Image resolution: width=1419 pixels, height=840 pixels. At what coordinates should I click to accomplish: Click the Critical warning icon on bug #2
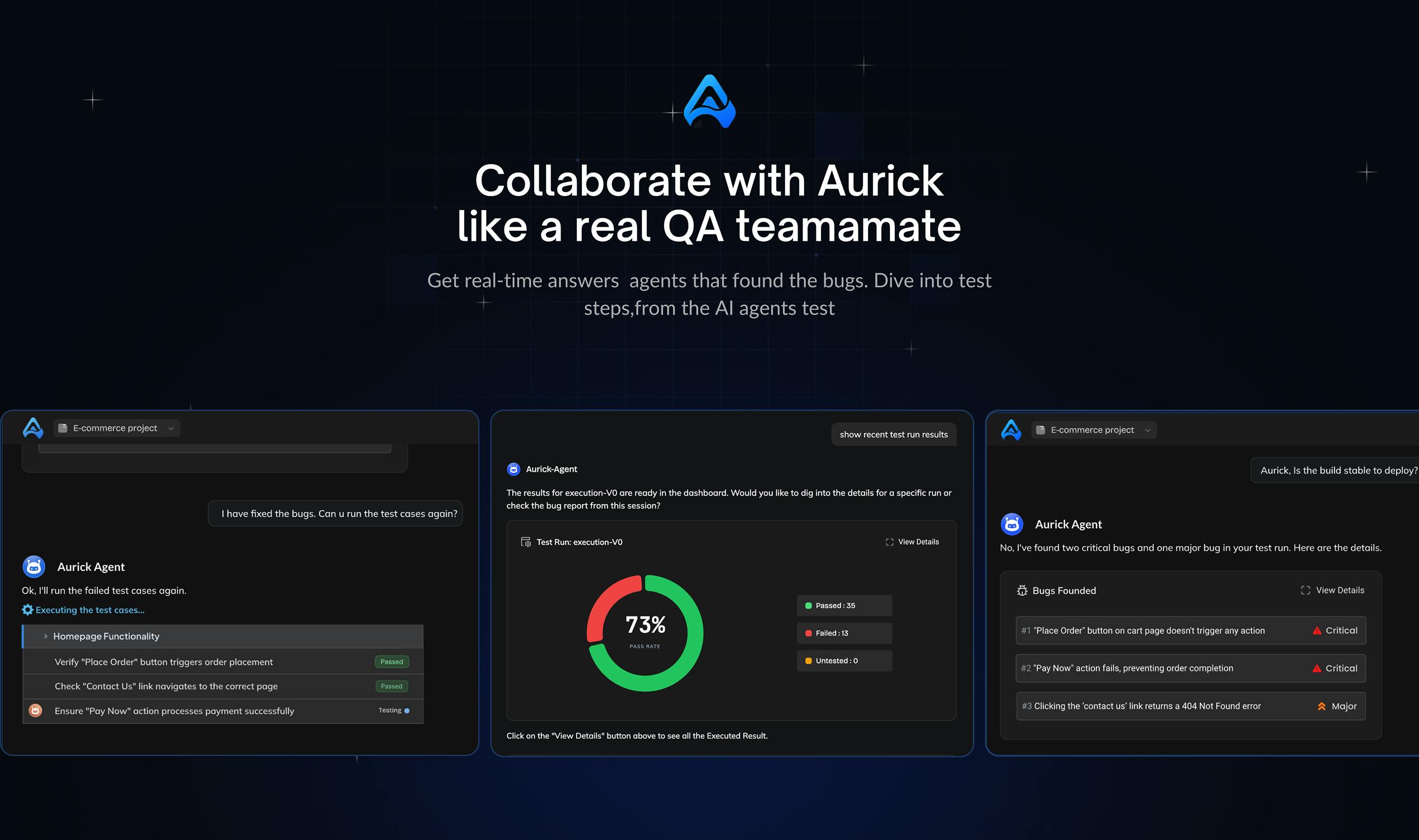click(1317, 669)
